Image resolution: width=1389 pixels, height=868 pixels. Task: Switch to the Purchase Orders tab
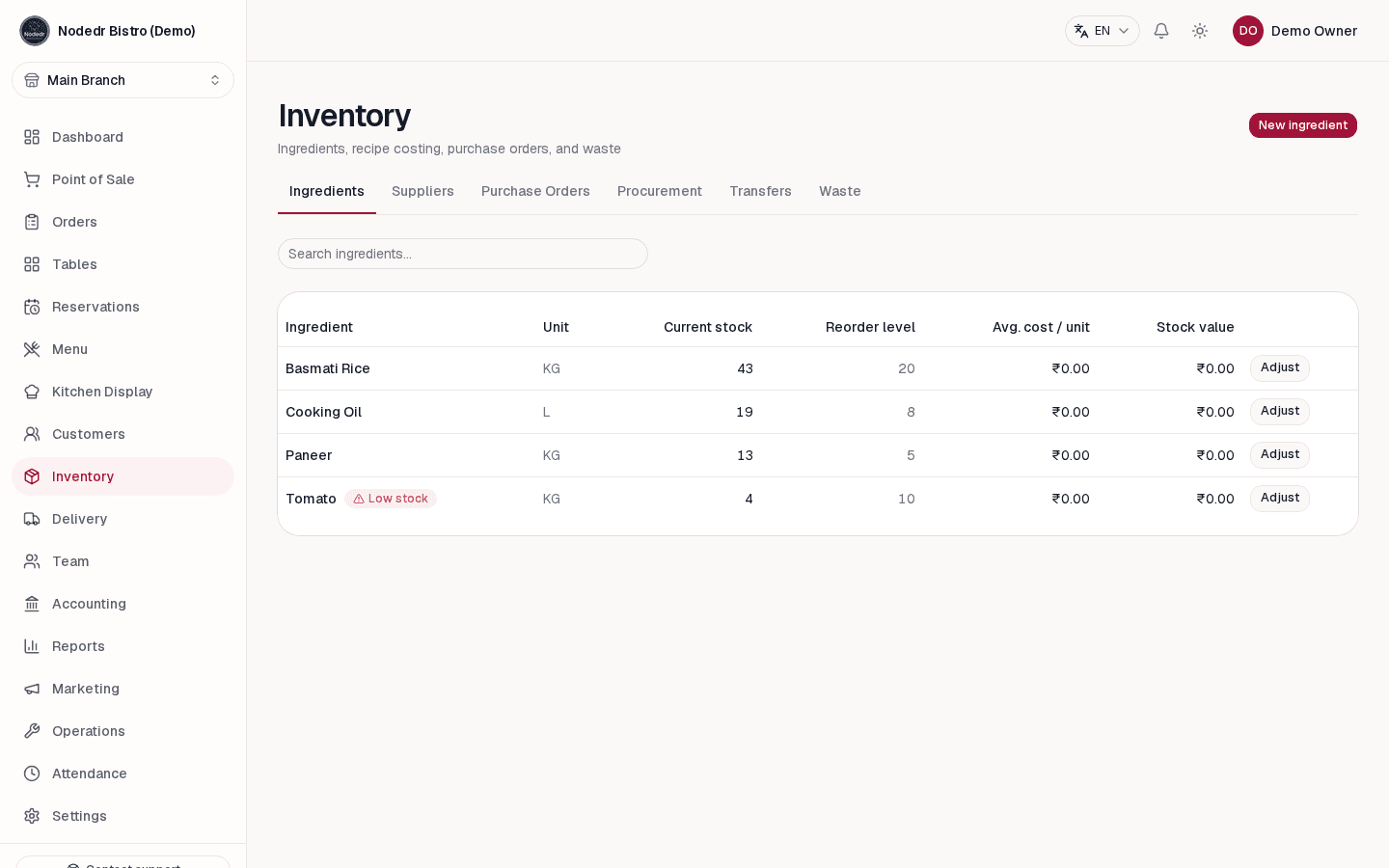click(535, 191)
